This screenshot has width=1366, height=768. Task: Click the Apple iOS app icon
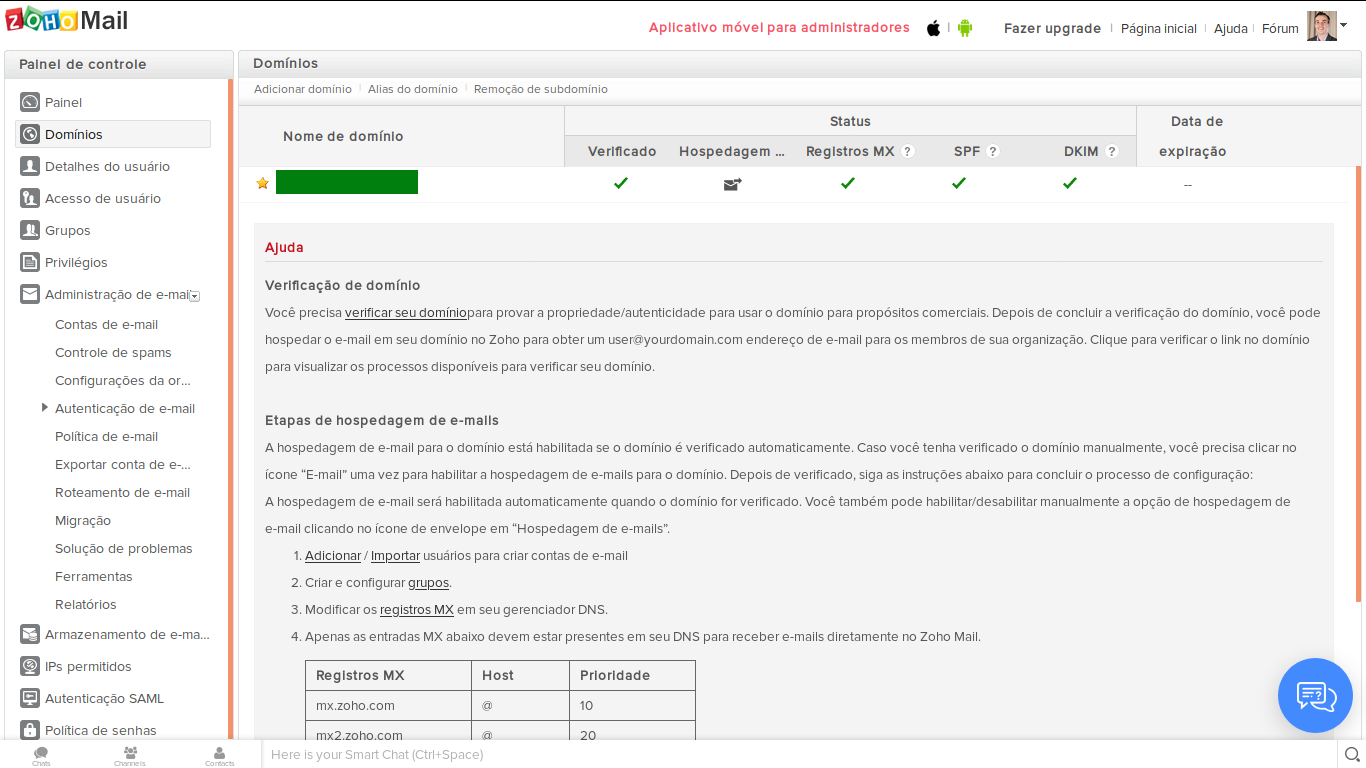click(933, 28)
